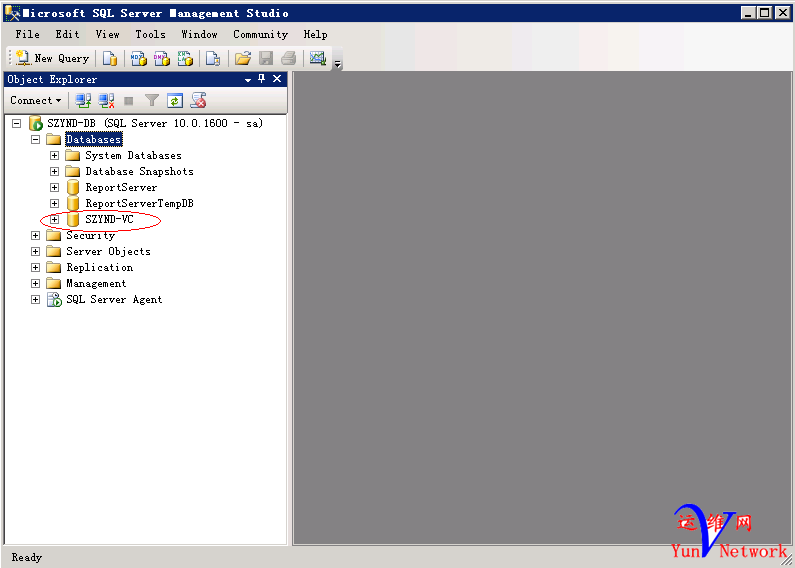Expand the ReportServerTempDB database node
The image size is (795, 568).
(54, 203)
